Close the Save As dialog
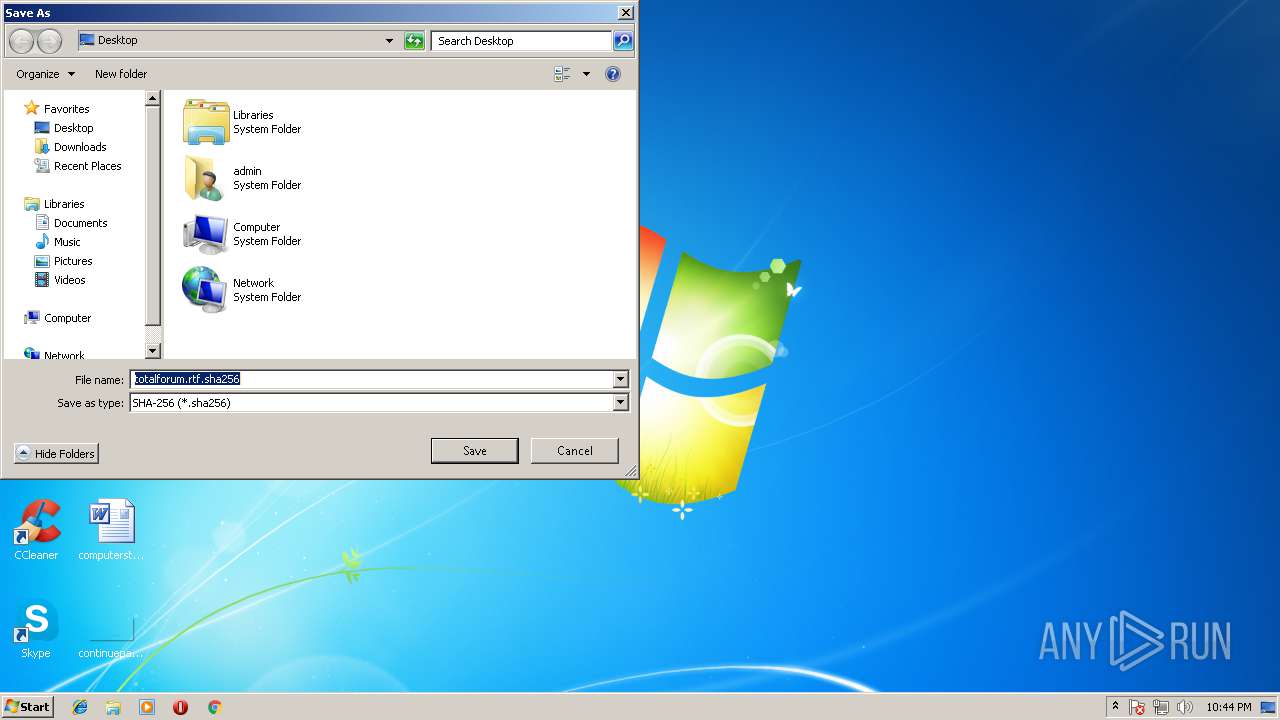 click(625, 12)
